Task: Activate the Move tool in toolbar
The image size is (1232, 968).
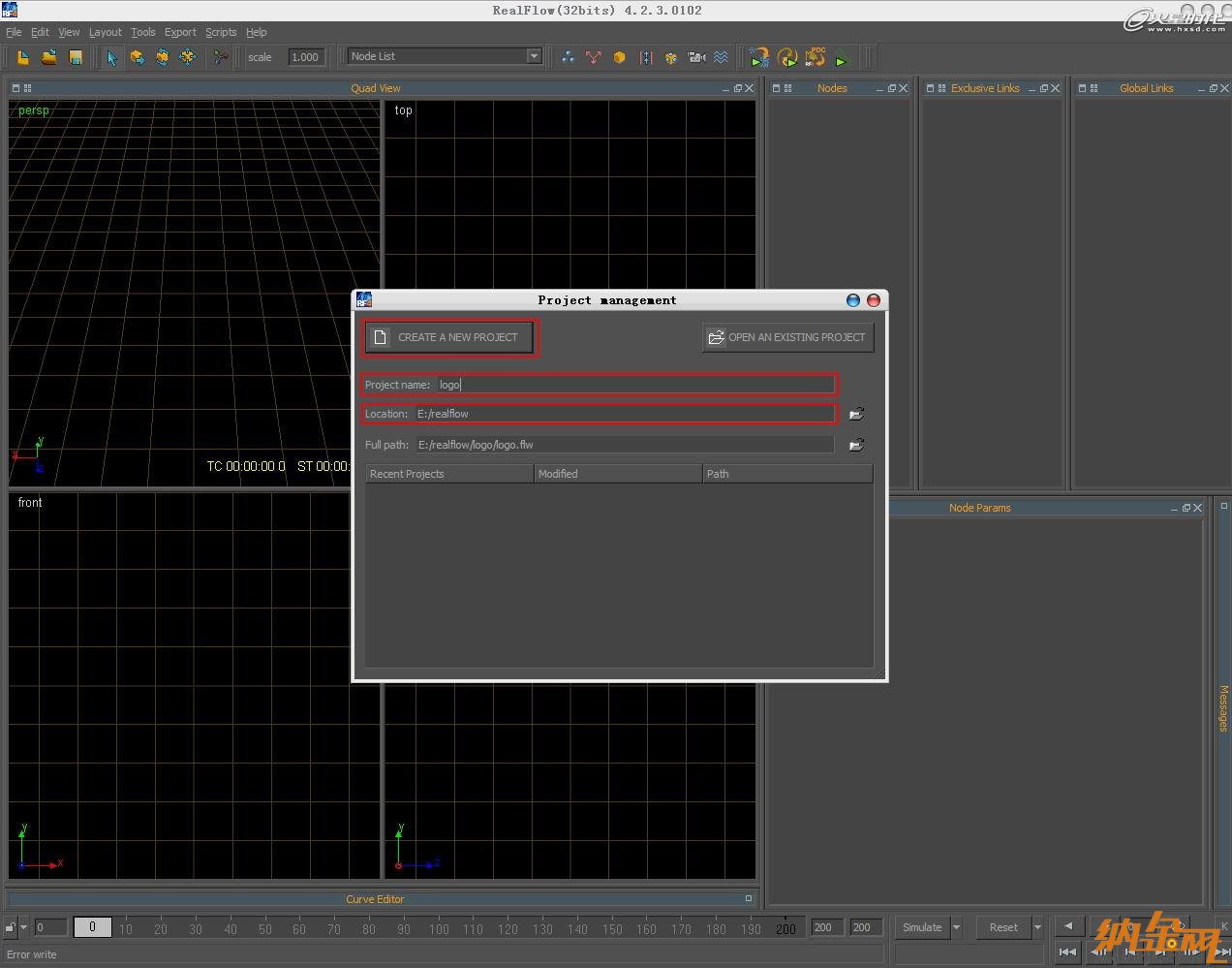Action: [138, 58]
